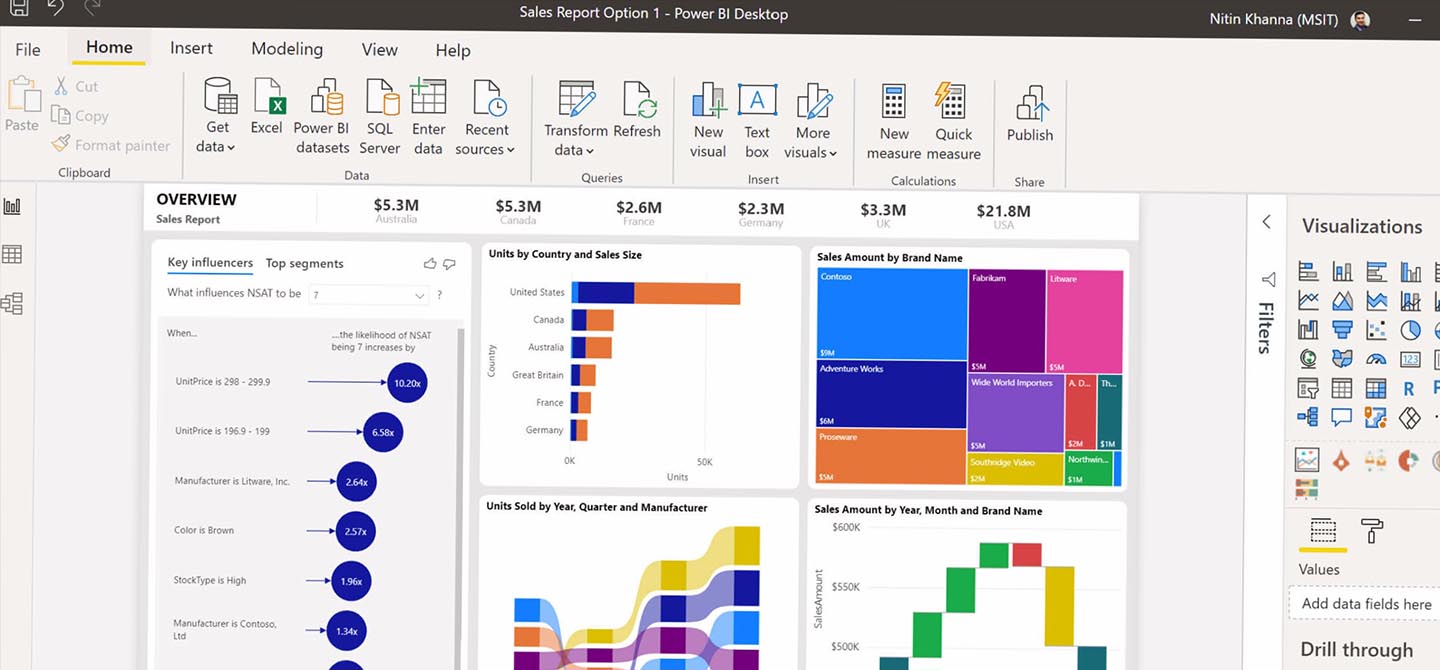
Task: Select the Key influencers tab
Action: tap(210, 262)
